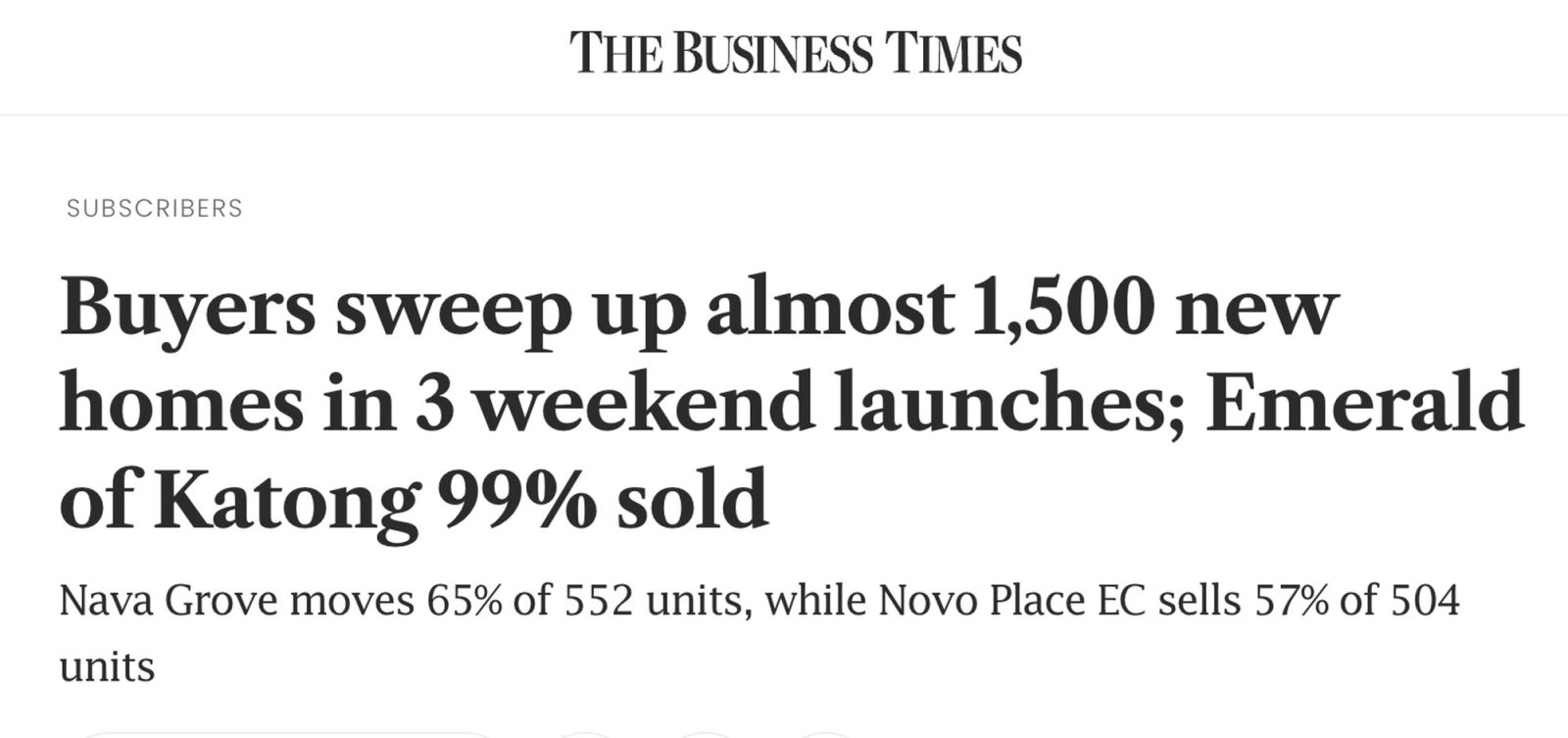Click '57% of 504' text in subheadline
This screenshot has height=738, width=1568.
pyautogui.click(x=1358, y=600)
